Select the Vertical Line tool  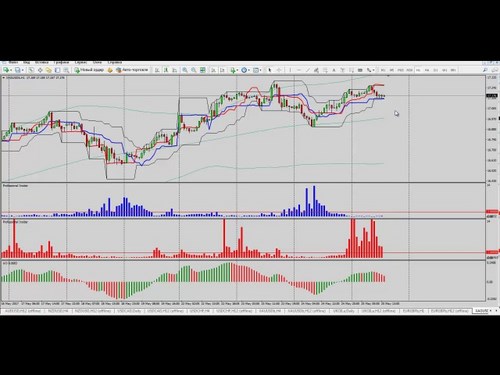pyautogui.click(x=290, y=70)
